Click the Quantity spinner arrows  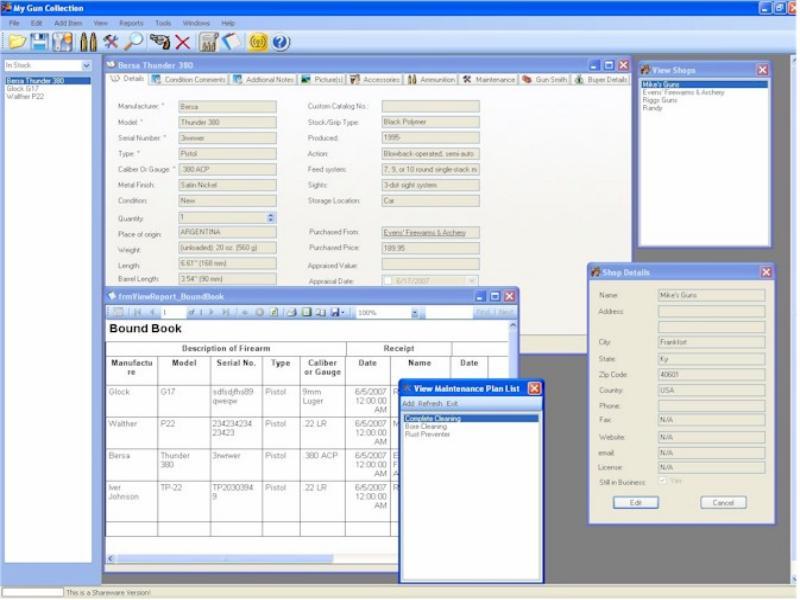tap(271, 218)
